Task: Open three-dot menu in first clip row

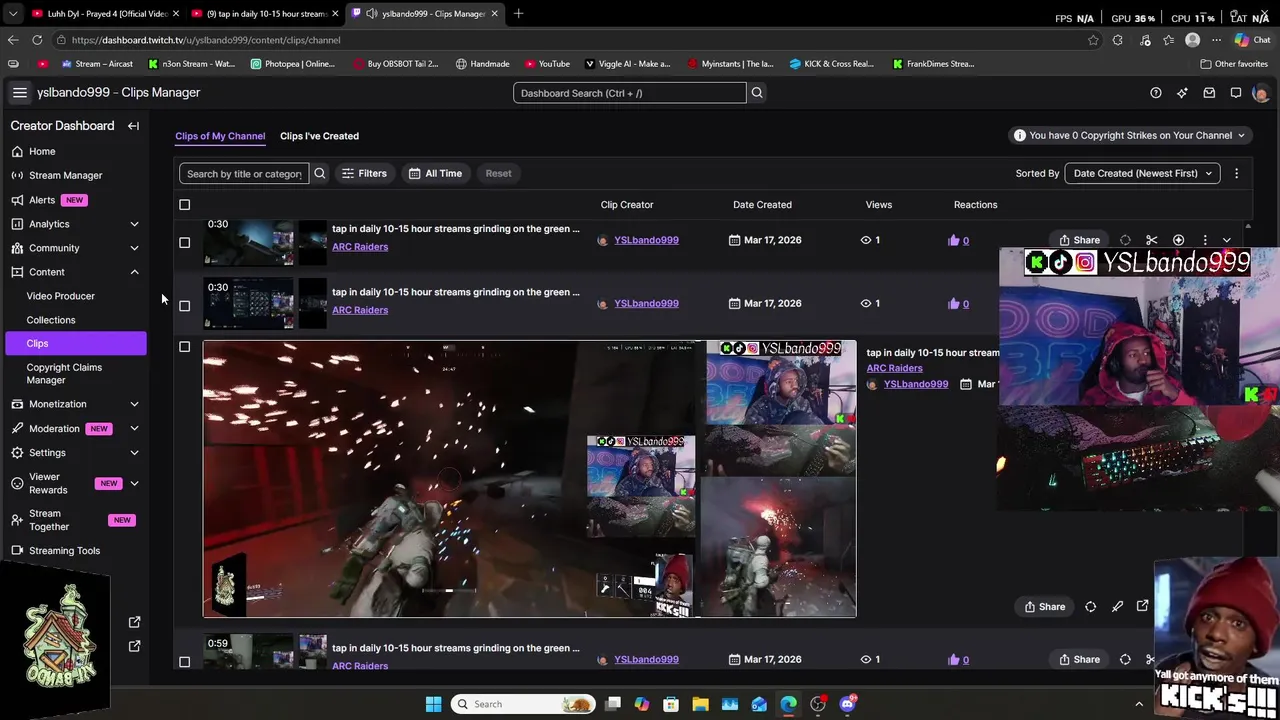Action: [x=1205, y=240]
